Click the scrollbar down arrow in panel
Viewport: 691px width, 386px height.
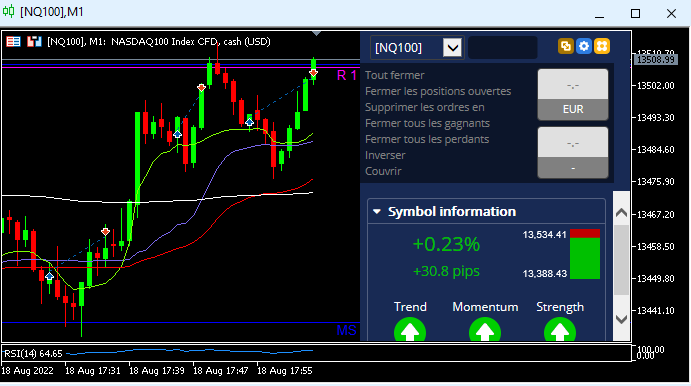pos(621,319)
